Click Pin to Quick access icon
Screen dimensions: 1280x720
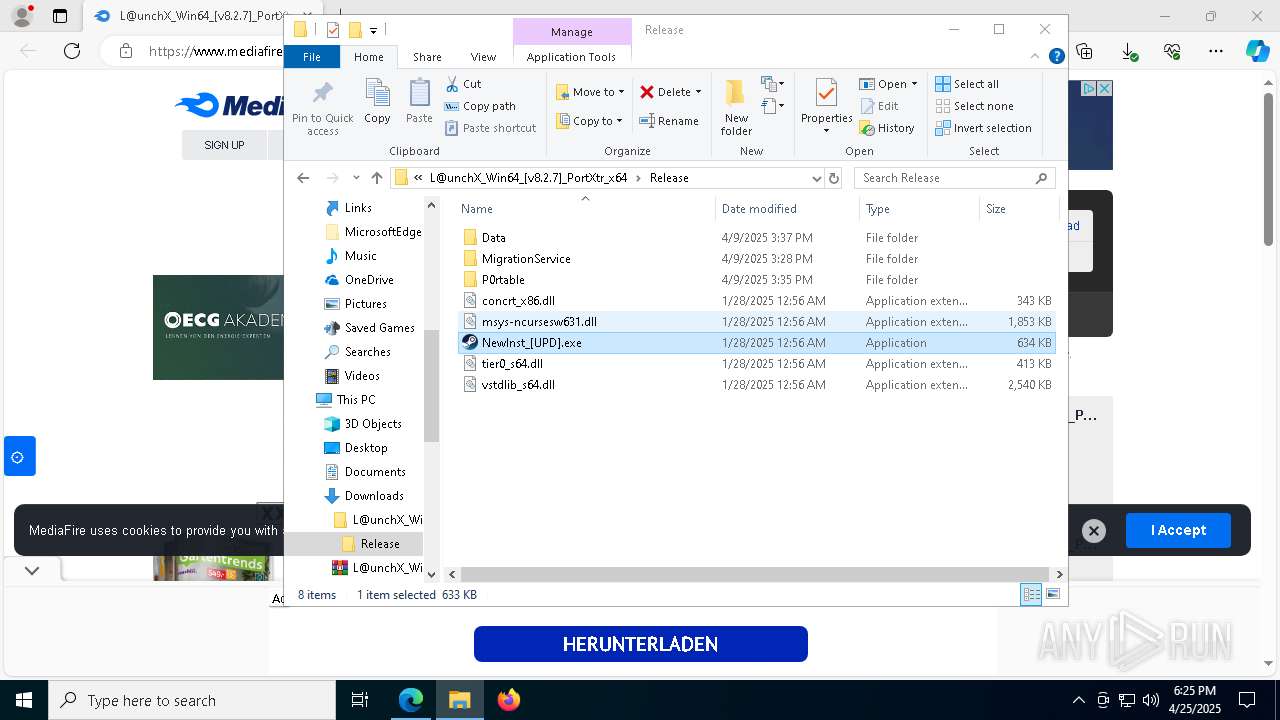pos(322,107)
